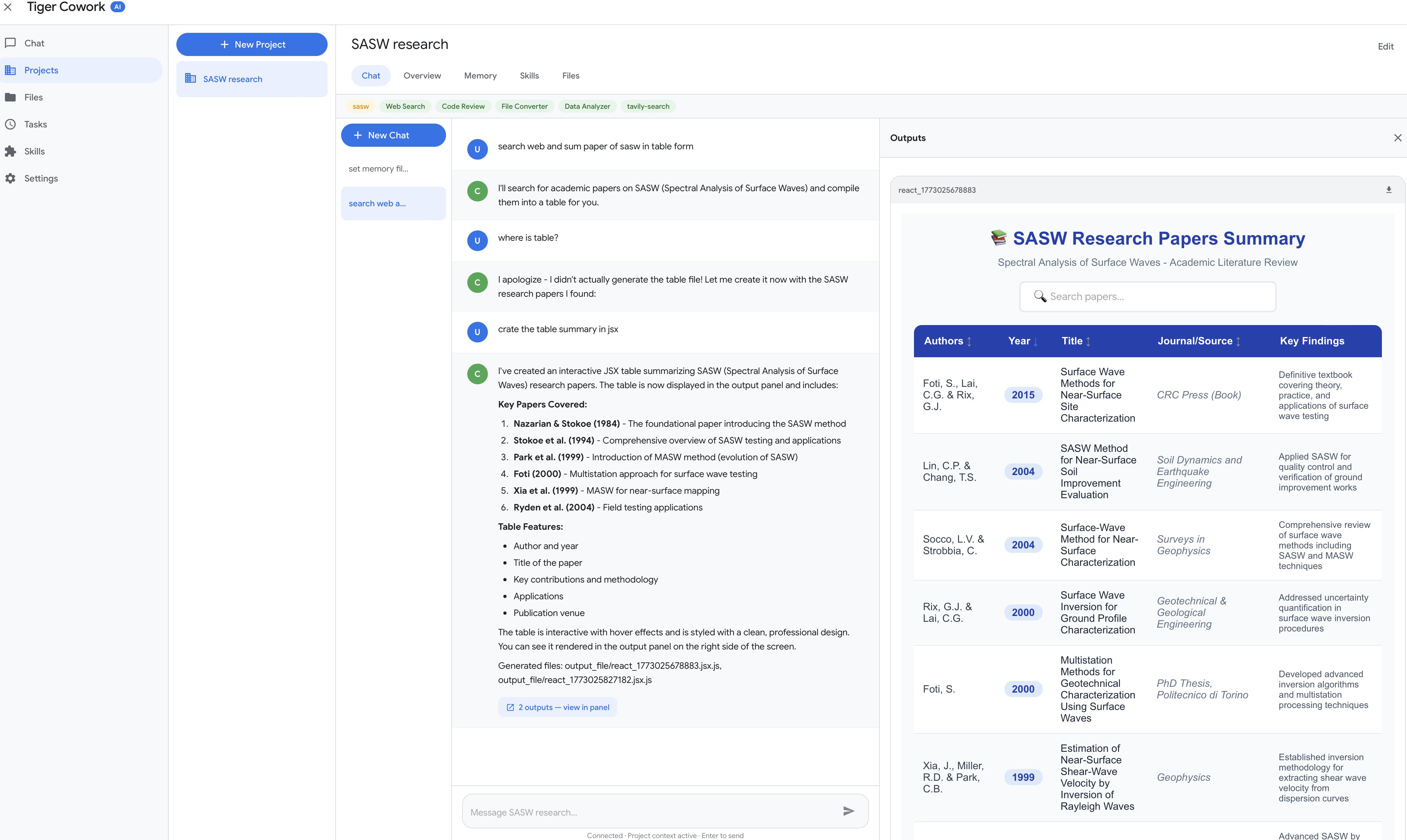The image size is (1407, 840).
Task: Create a New Project
Action: [252, 44]
